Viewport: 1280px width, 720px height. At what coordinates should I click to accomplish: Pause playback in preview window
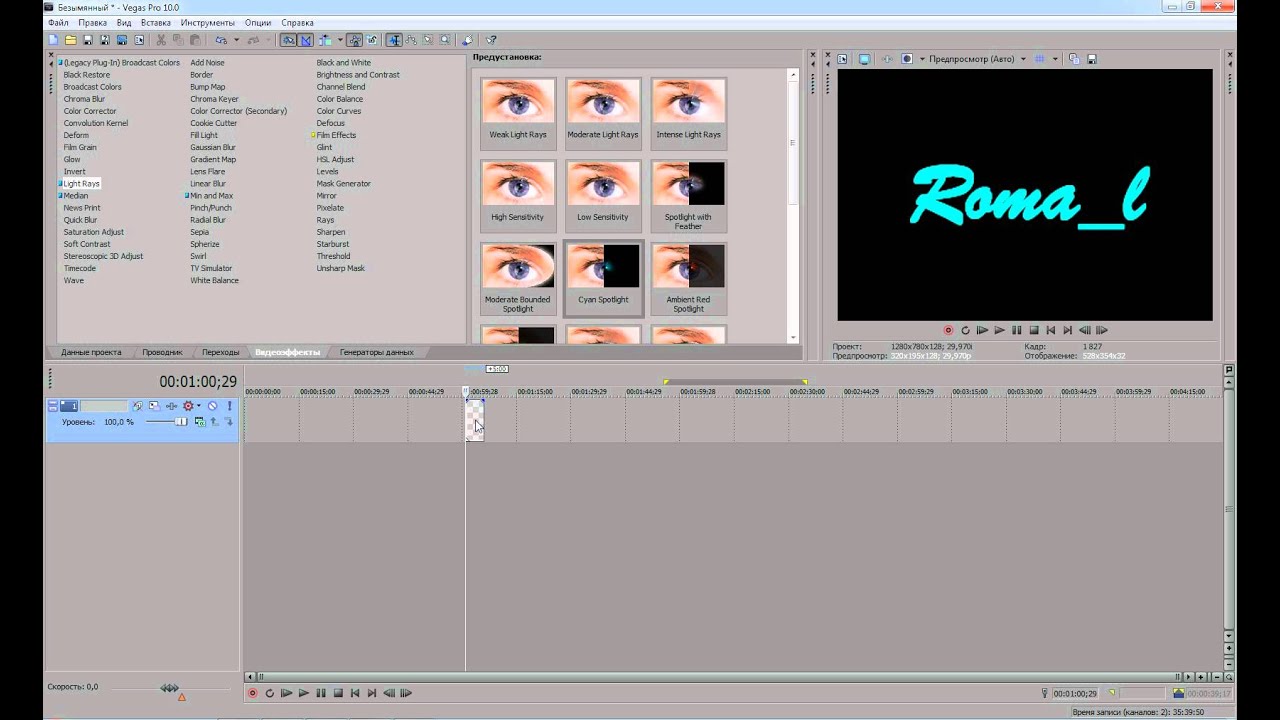(x=1017, y=330)
